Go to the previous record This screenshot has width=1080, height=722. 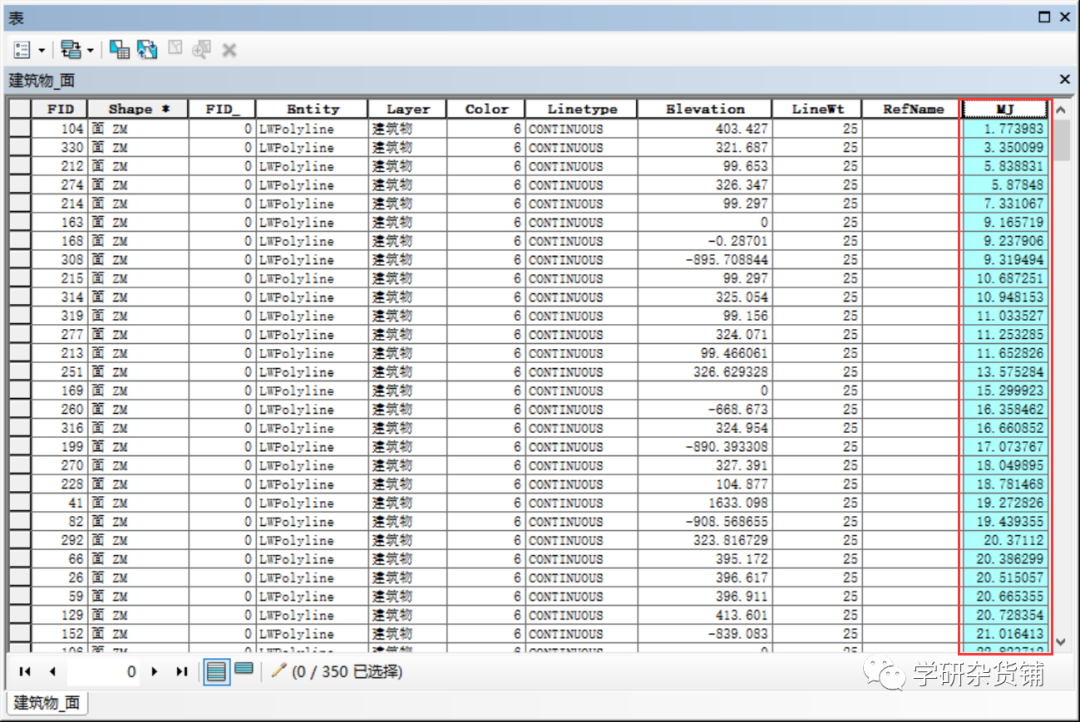pos(52,671)
